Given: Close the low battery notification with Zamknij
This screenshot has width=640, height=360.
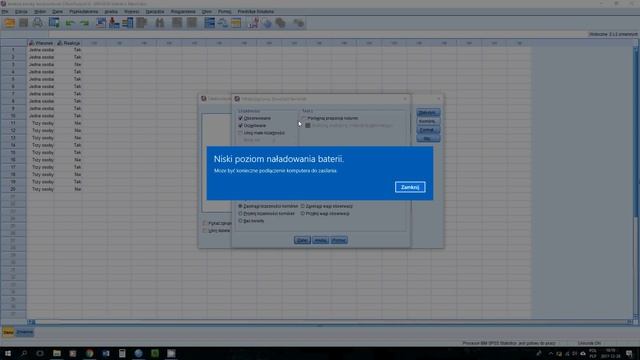Looking at the screenshot, I should coord(410,187).
